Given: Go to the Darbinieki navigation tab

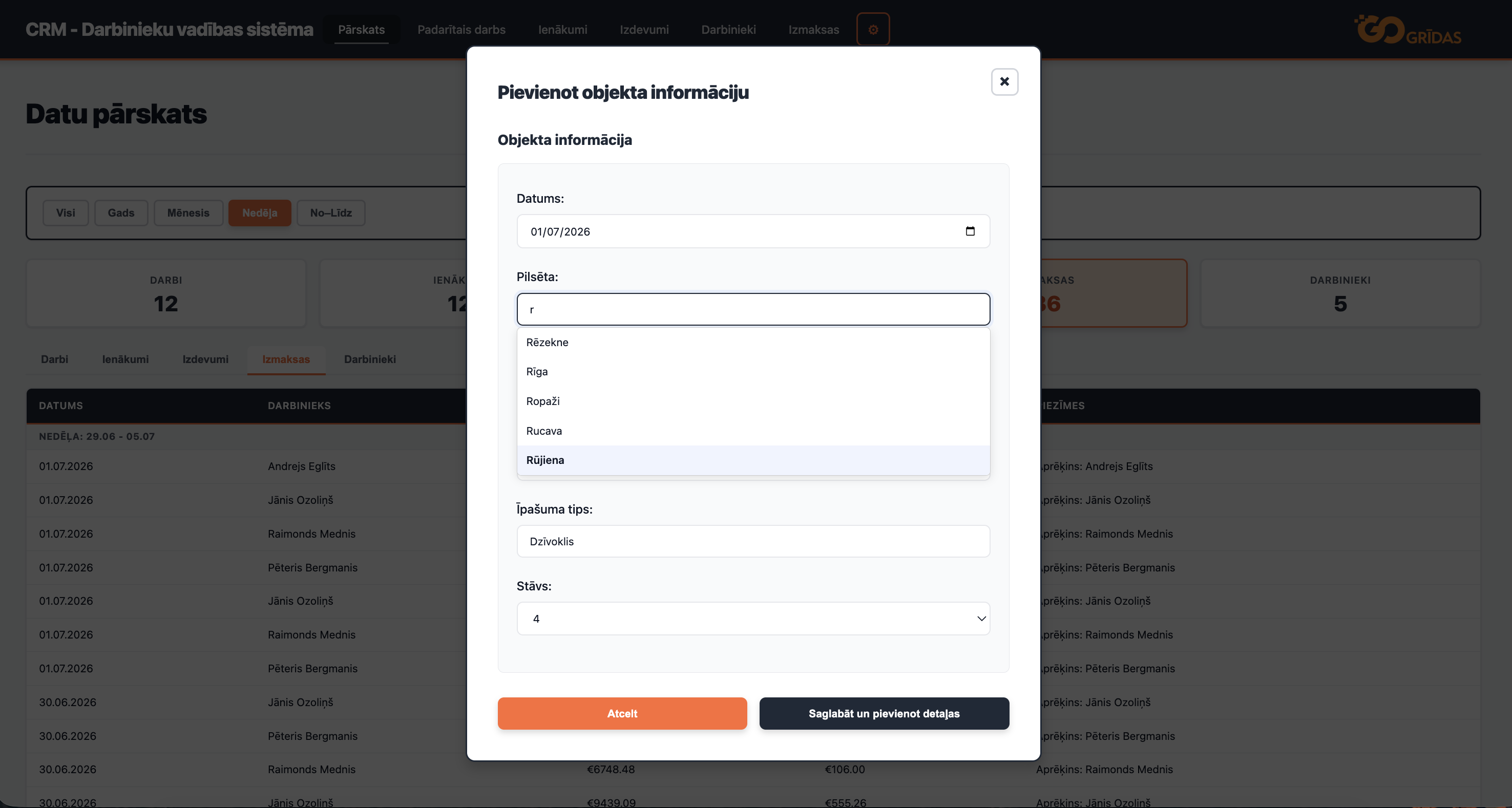Looking at the screenshot, I should (x=728, y=29).
